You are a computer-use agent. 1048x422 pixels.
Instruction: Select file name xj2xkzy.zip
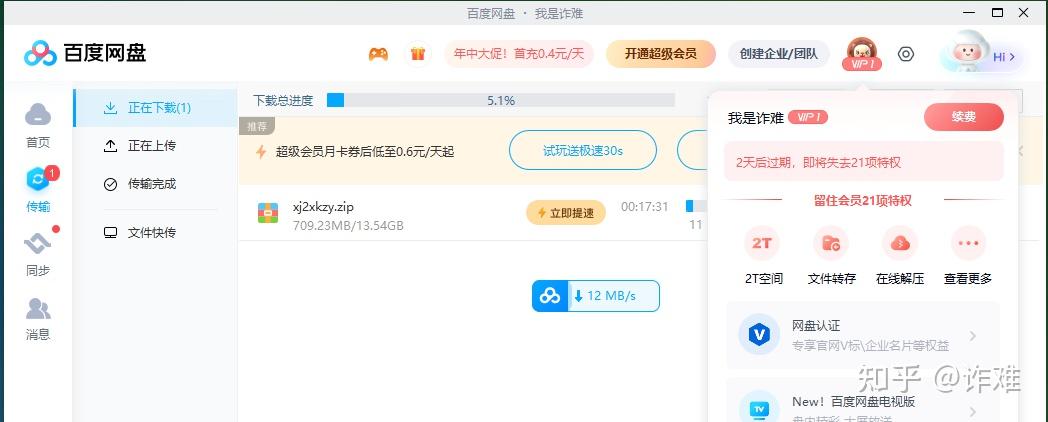click(323, 206)
